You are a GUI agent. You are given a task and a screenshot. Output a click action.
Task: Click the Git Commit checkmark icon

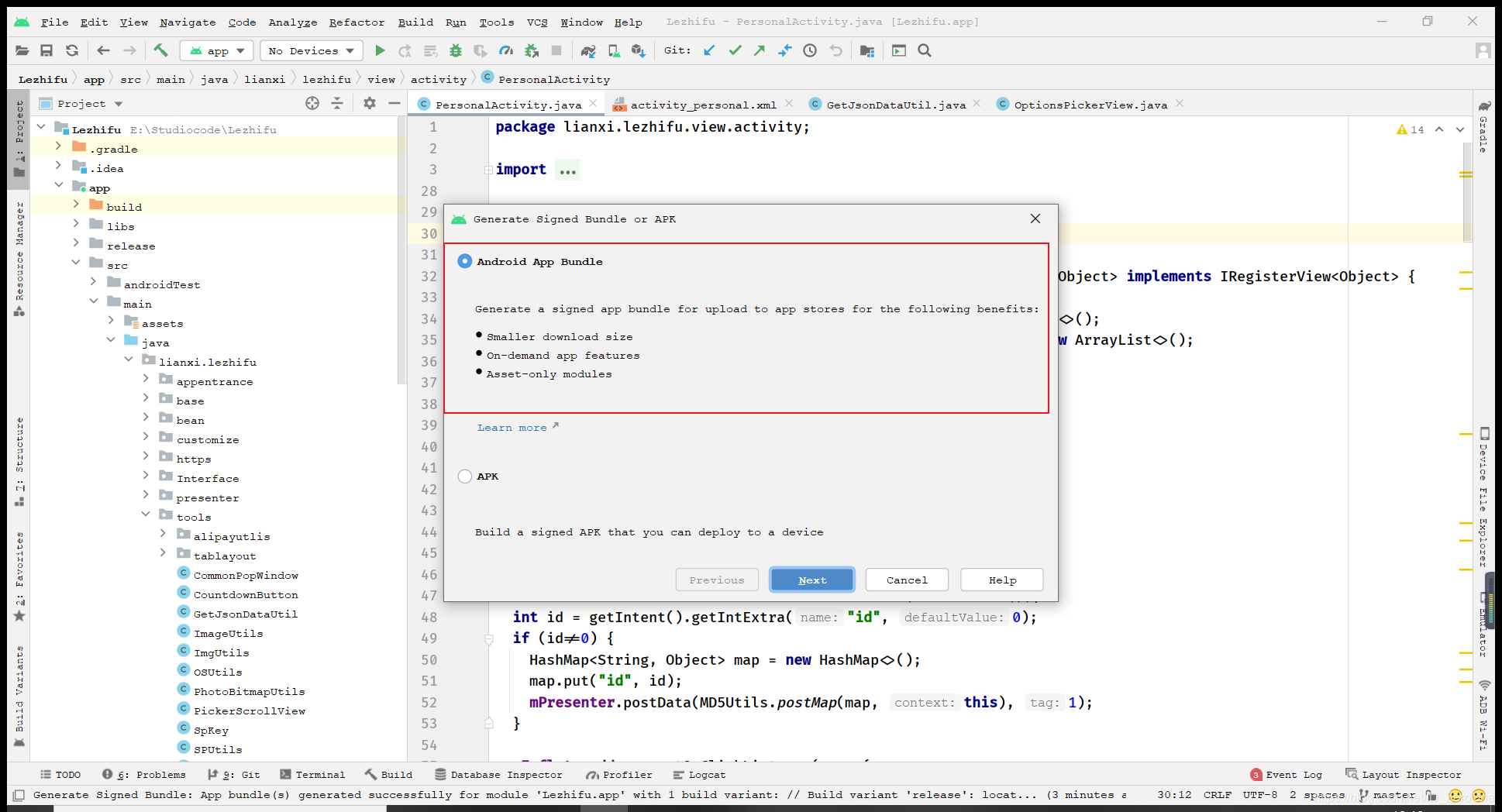[x=735, y=51]
